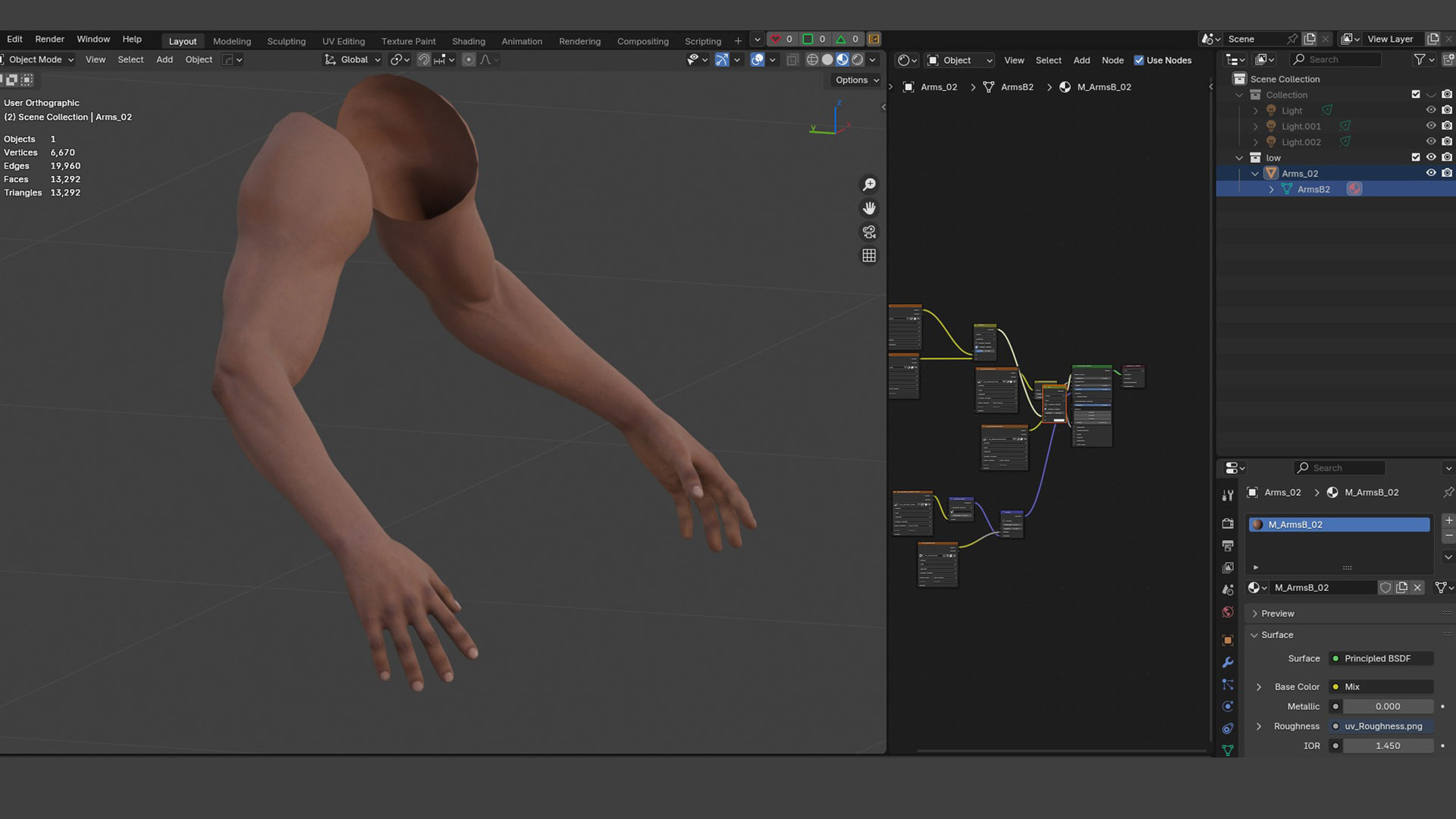Open the node editor Node menu
1456x819 pixels.
pyautogui.click(x=1112, y=60)
